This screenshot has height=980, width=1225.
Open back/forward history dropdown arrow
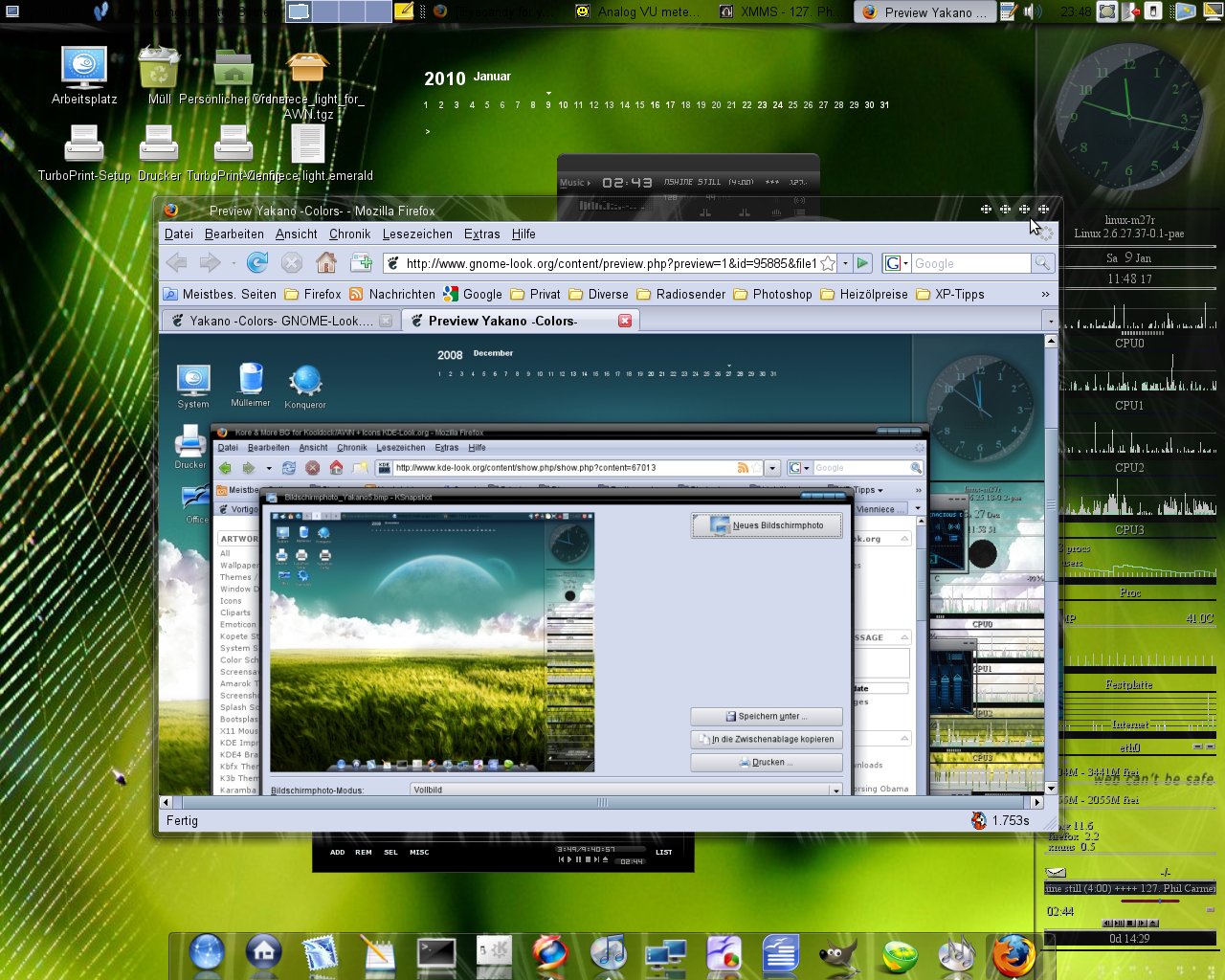(234, 263)
